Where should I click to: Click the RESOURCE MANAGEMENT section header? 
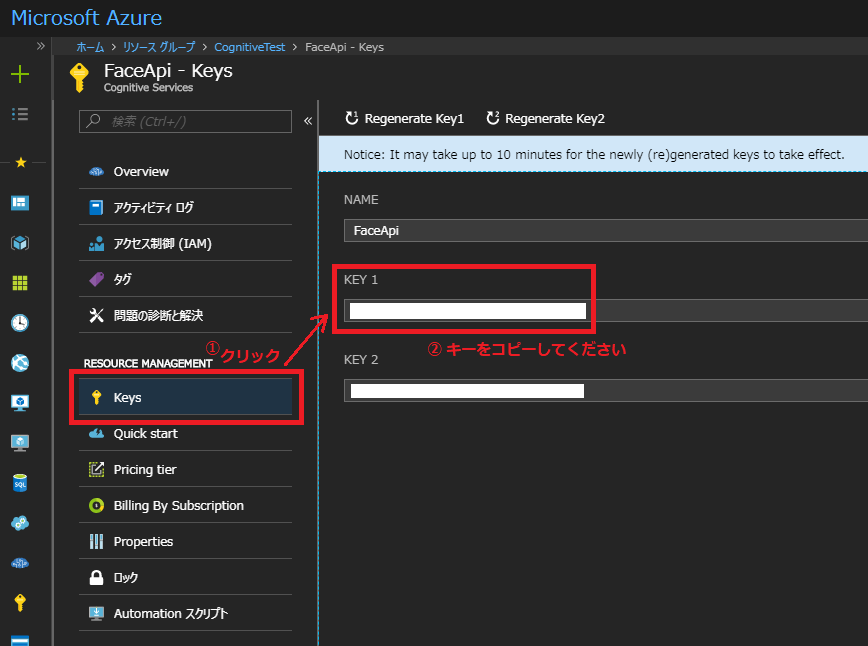point(148,363)
